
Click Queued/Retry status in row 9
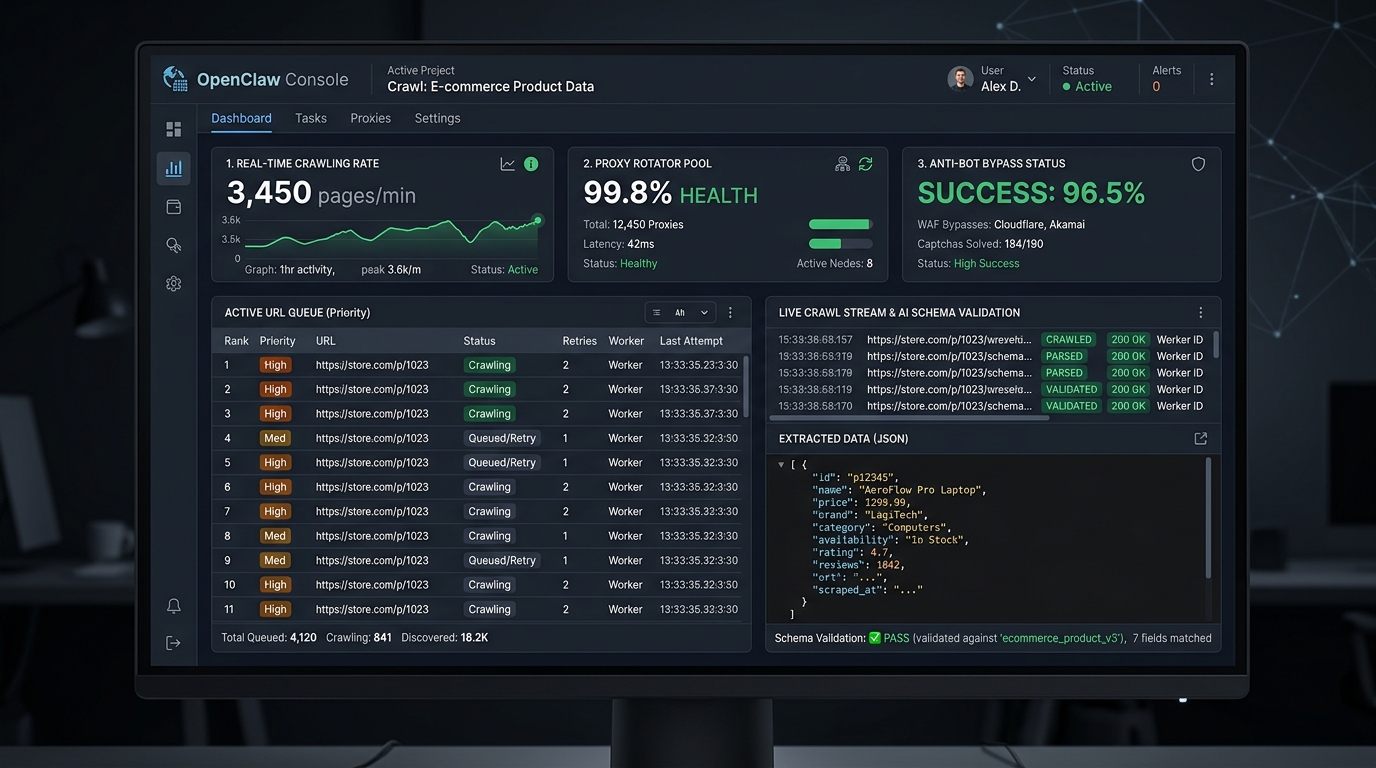pyautogui.click(x=502, y=560)
